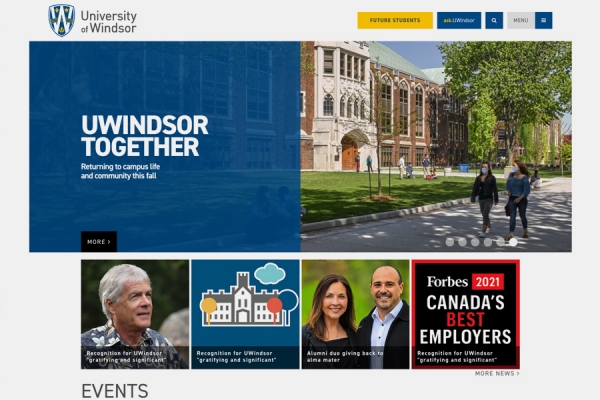600x400 pixels.
Task: Open the search magnifier icon
Action: [494, 20]
